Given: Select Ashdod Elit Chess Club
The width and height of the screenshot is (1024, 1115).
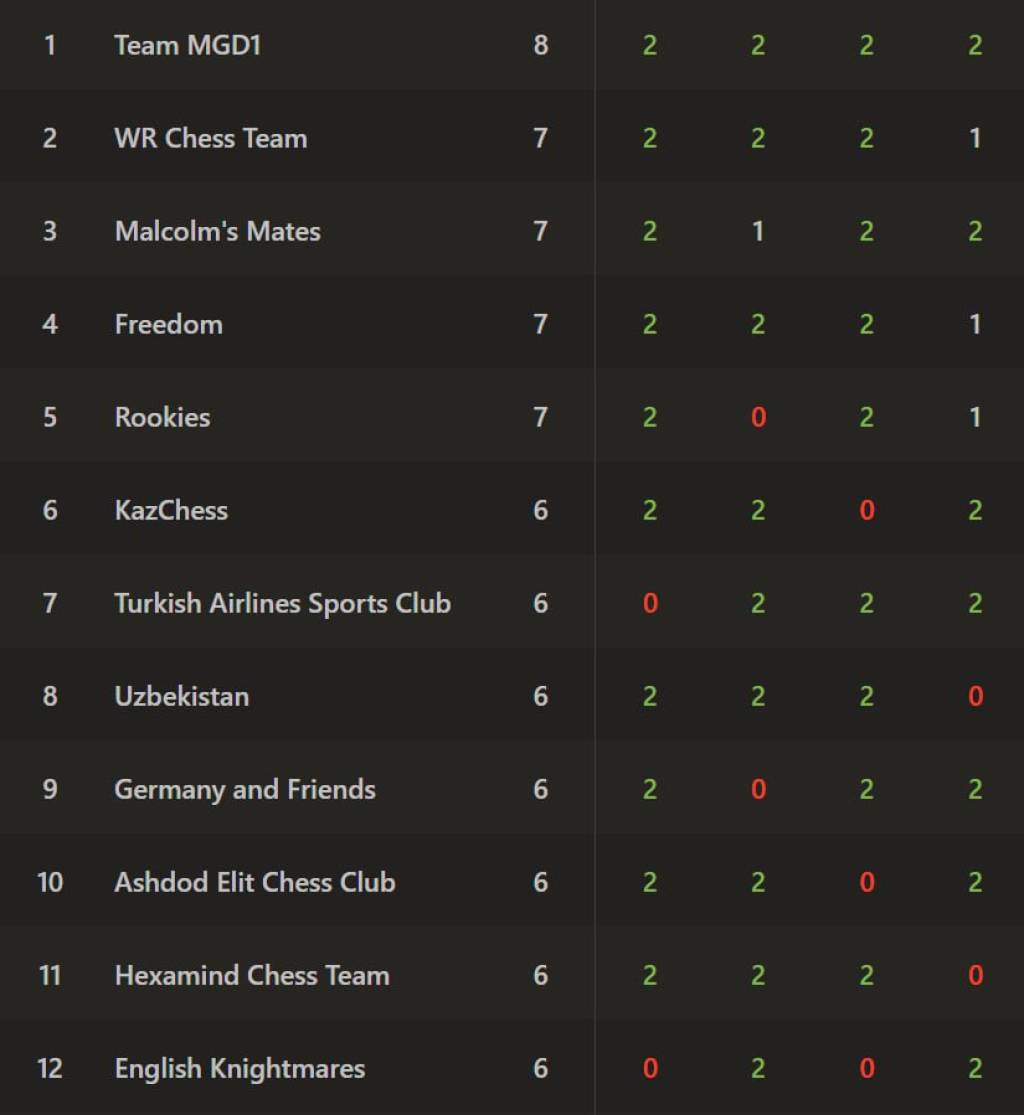Looking at the screenshot, I should pos(254,882).
